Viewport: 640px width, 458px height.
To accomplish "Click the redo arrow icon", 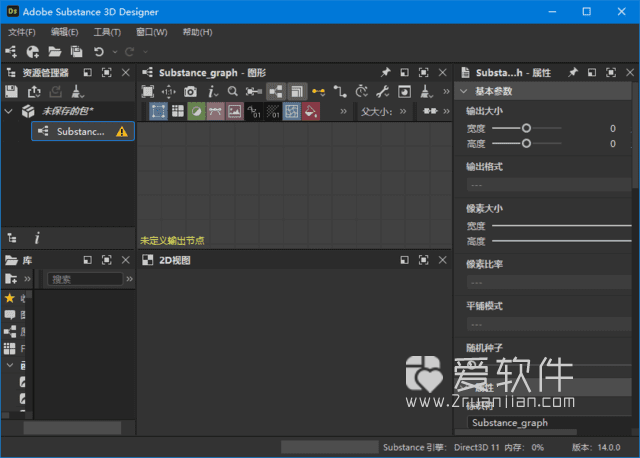I will (130, 51).
